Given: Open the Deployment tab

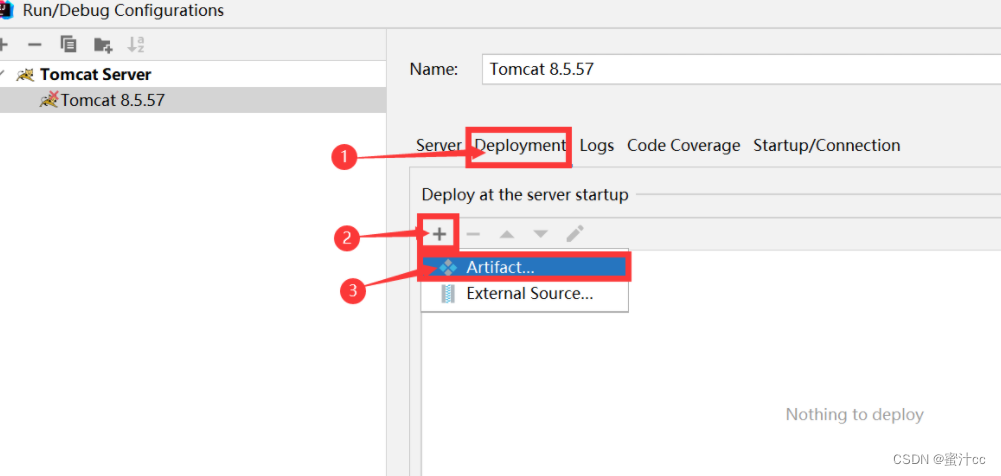Looking at the screenshot, I should (520, 145).
